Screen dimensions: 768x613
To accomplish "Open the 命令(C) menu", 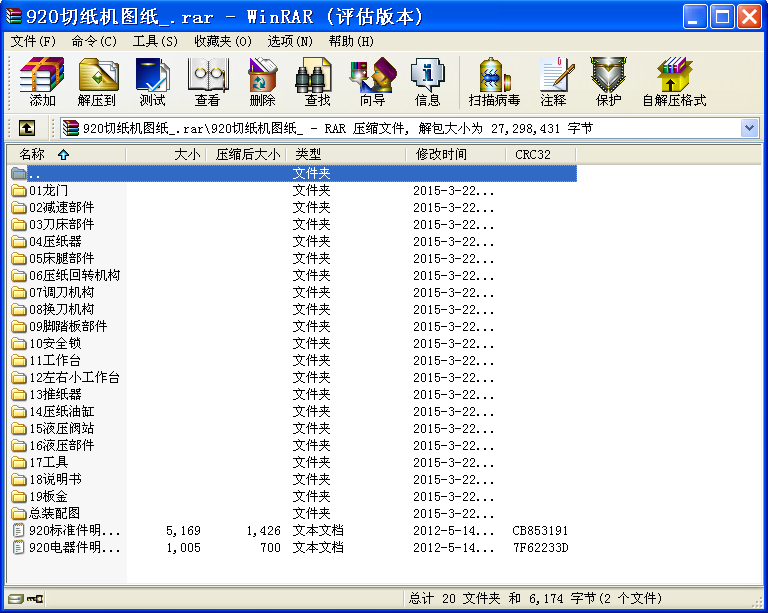I will pos(94,41).
